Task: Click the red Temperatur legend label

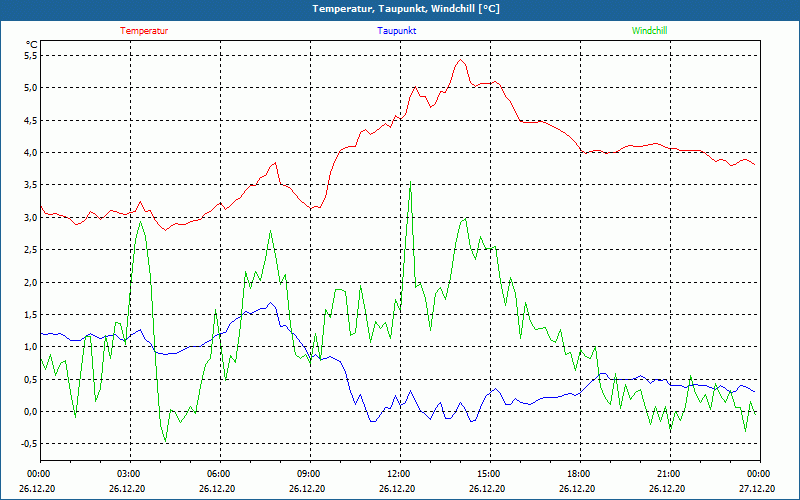Action: [x=144, y=31]
